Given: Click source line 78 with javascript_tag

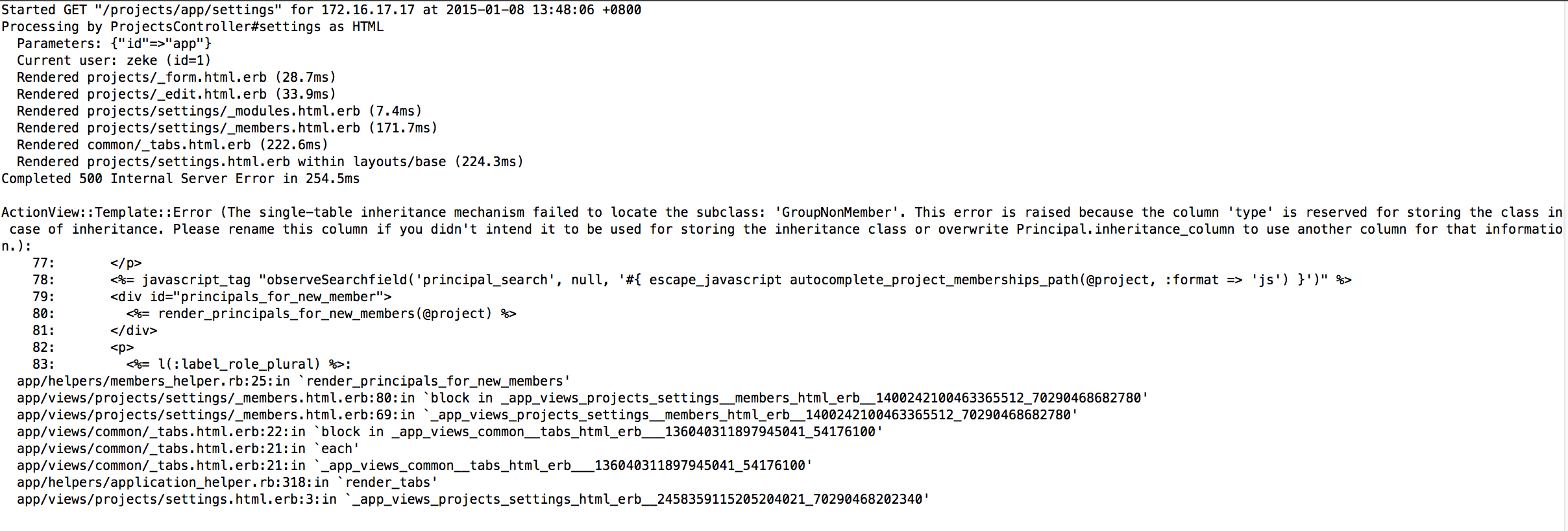Looking at the screenshot, I should click(x=692, y=280).
